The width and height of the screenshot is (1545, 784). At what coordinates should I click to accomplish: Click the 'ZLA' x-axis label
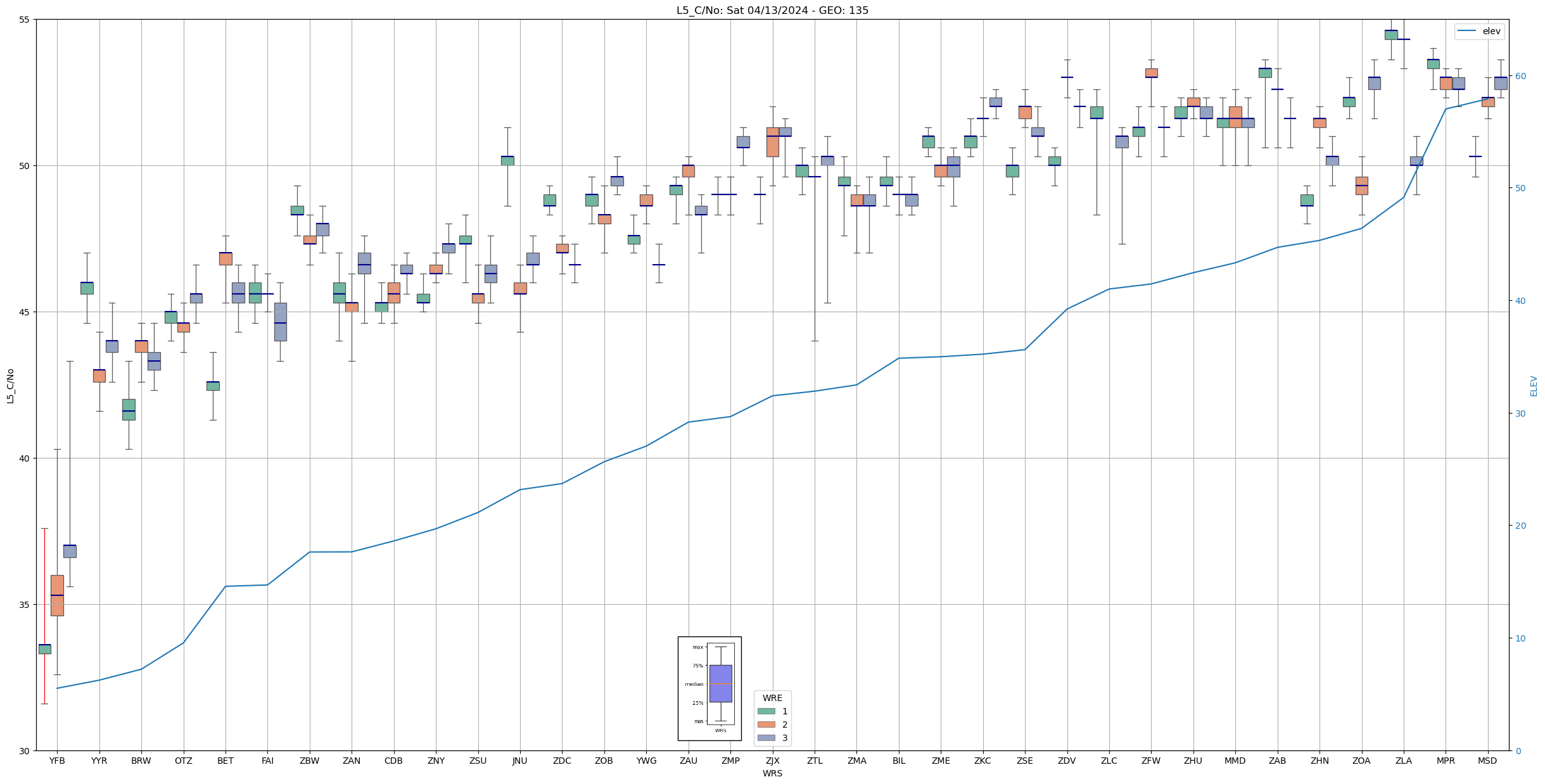1404,761
